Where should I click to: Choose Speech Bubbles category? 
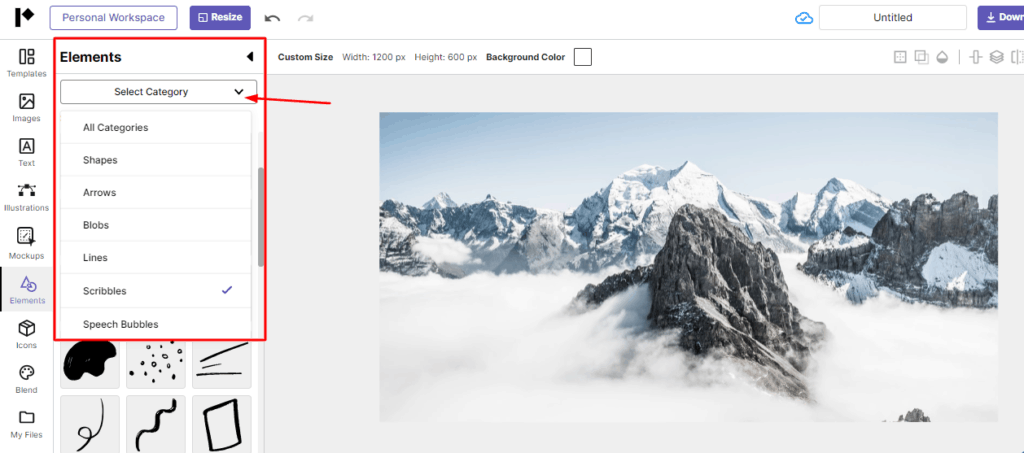click(155, 324)
